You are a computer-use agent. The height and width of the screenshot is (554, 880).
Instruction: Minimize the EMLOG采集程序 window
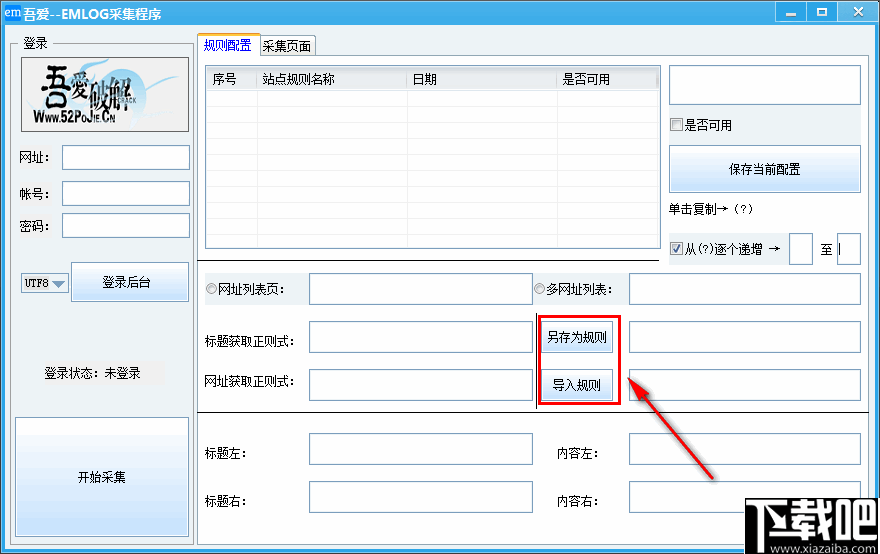point(791,12)
